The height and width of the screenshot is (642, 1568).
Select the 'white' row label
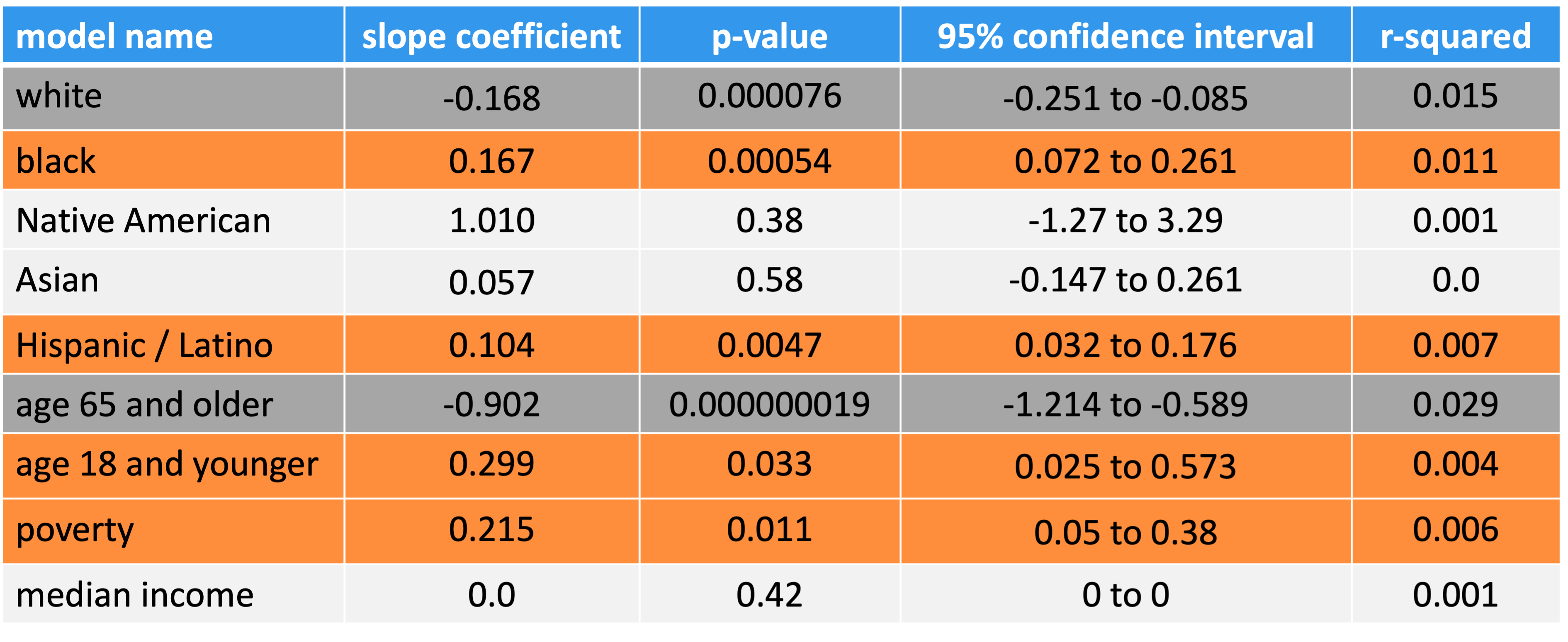pyautogui.click(x=59, y=96)
